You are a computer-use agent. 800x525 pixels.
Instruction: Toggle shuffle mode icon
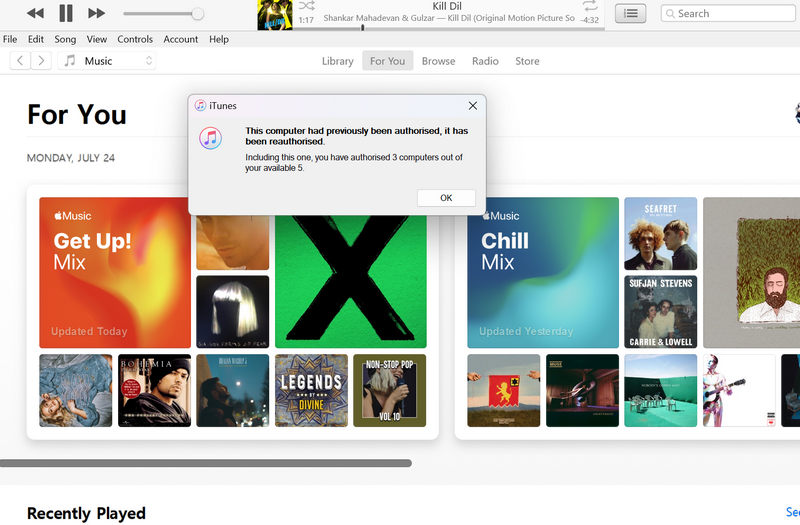pos(307,7)
